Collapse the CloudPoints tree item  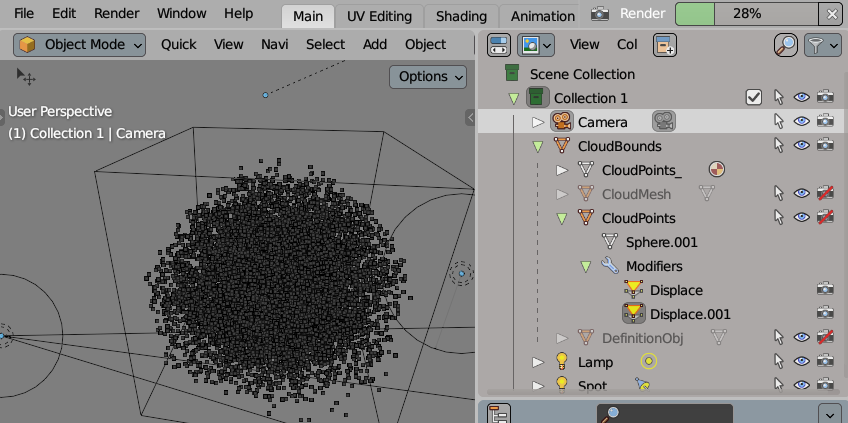point(561,218)
